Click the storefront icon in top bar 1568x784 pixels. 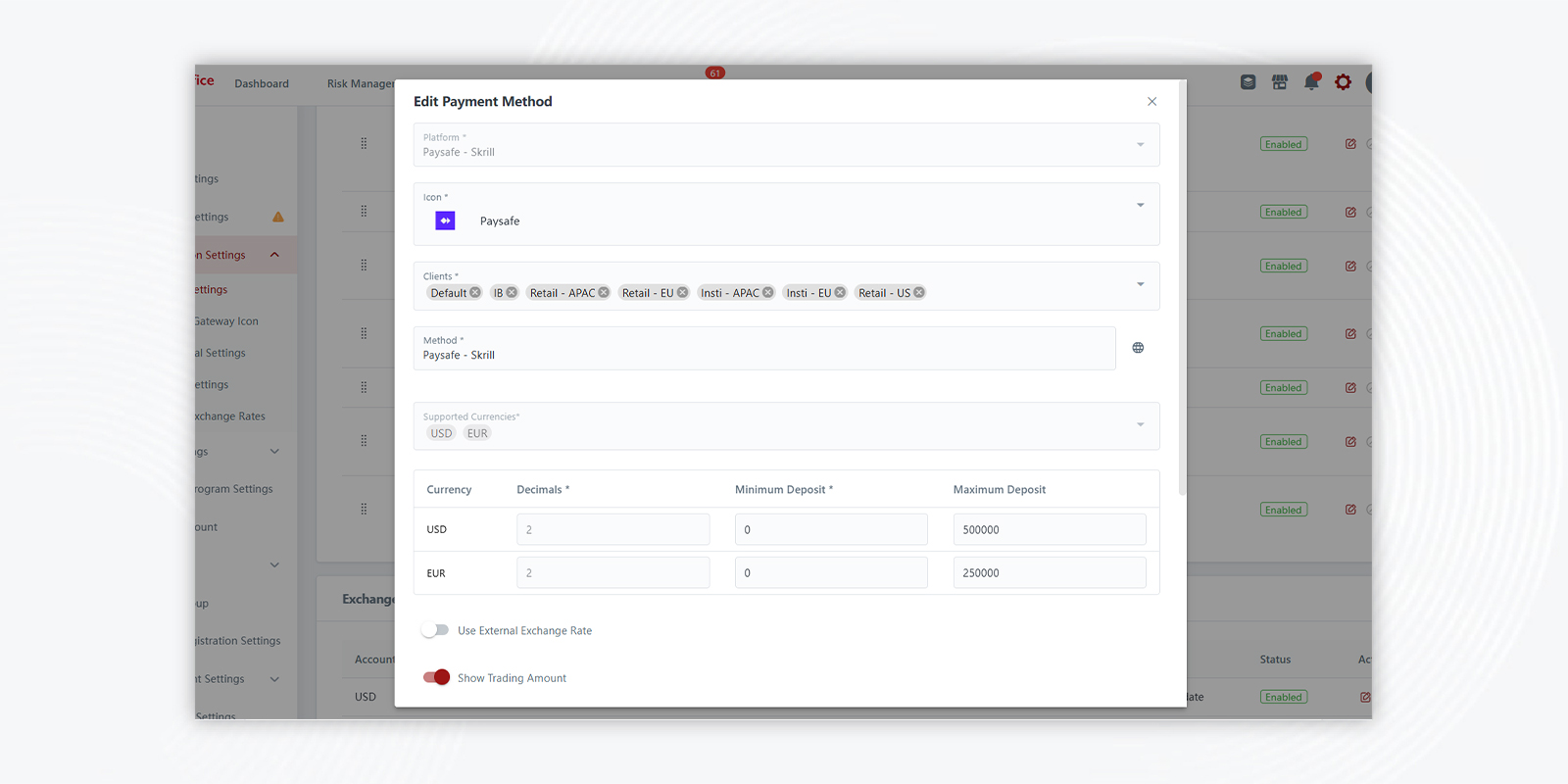coord(1280,82)
